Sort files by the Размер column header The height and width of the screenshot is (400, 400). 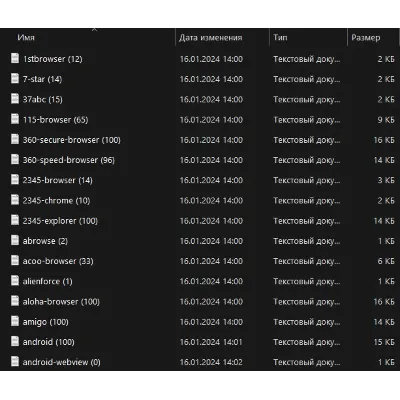[x=366, y=38]
